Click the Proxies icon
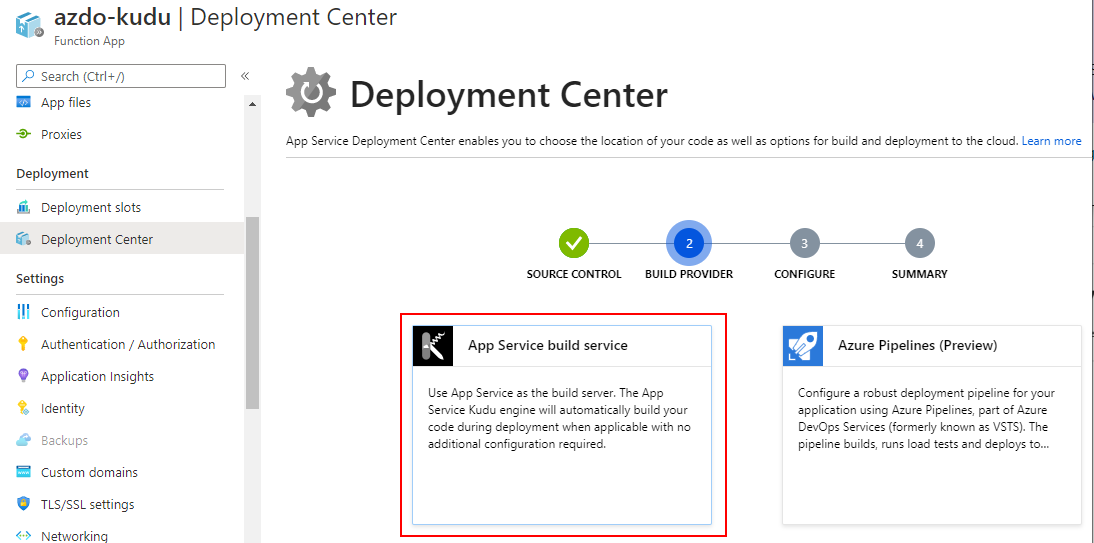Viewport: 1094px width, 543px height. (24, 135)
